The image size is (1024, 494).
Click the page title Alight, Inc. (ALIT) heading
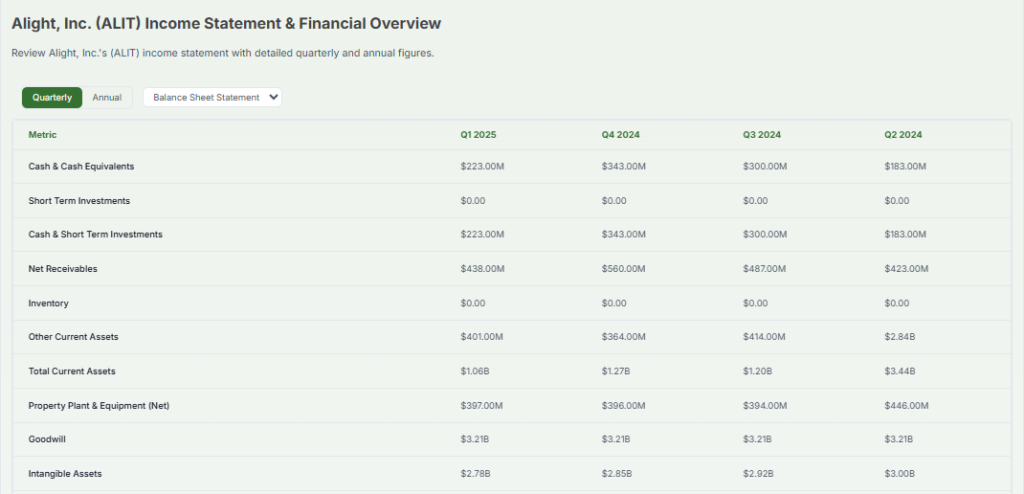226,24
